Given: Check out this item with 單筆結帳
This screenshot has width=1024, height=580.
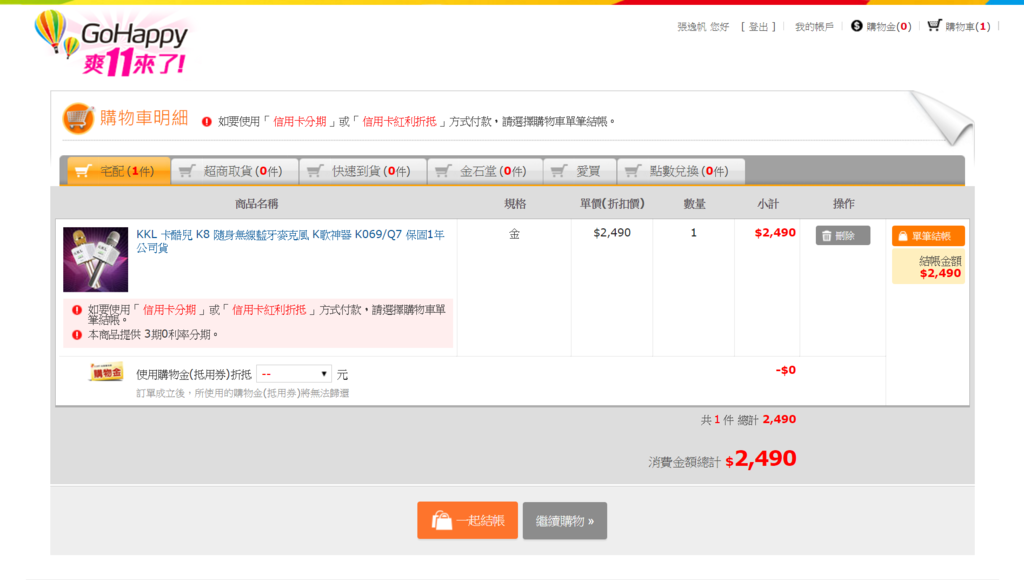Looking at the screenshot, I should click(928, 236).
